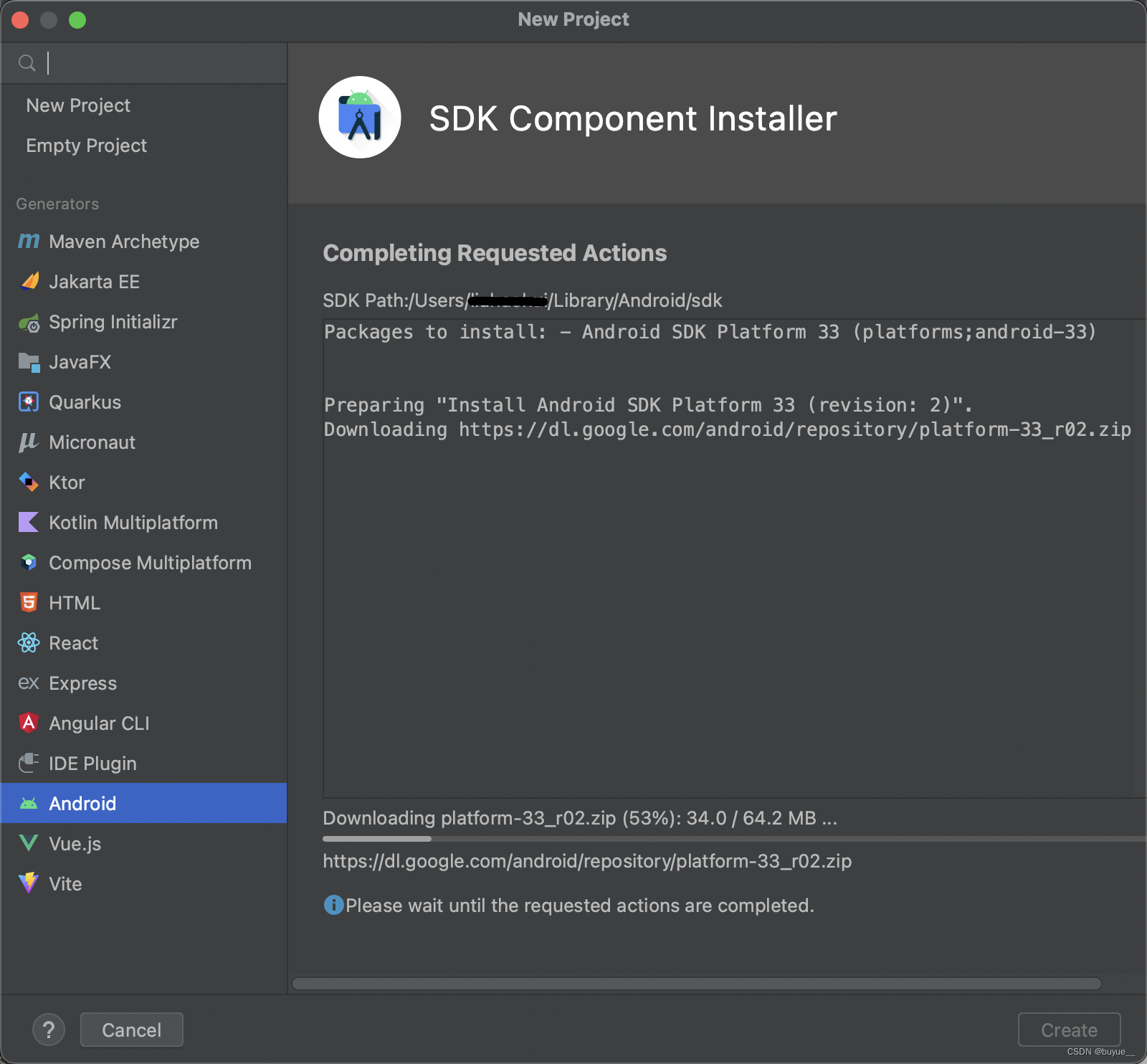
Task: Click the 'Downloading https://dl.google.com' log line
Action: (728, 429)
